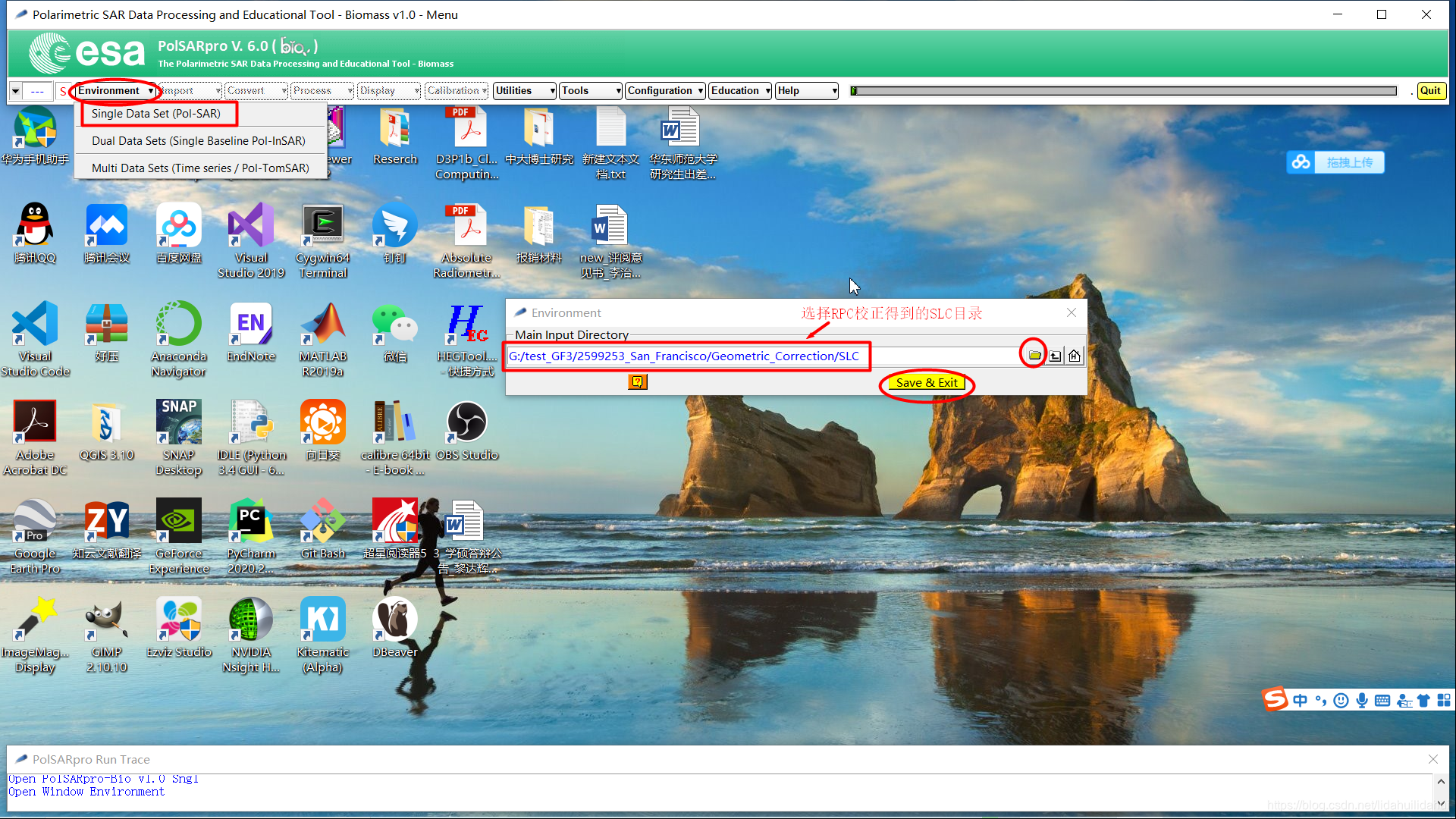Open the Education dropdown menu

click(740, 91)
